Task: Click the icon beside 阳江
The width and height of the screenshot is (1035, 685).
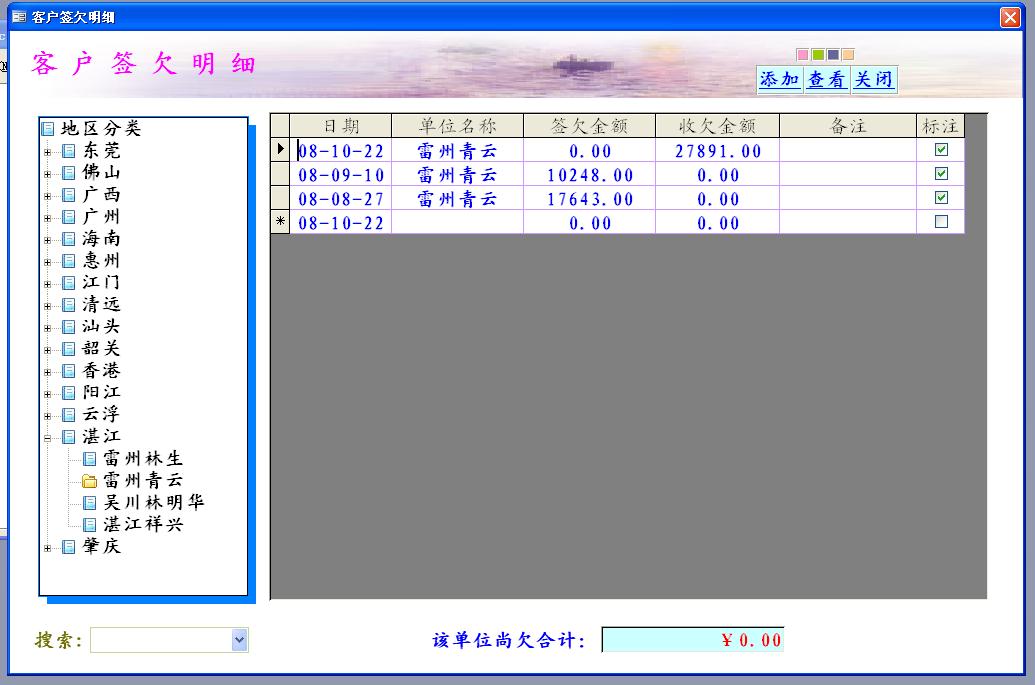Action: [x=69, y=393]
